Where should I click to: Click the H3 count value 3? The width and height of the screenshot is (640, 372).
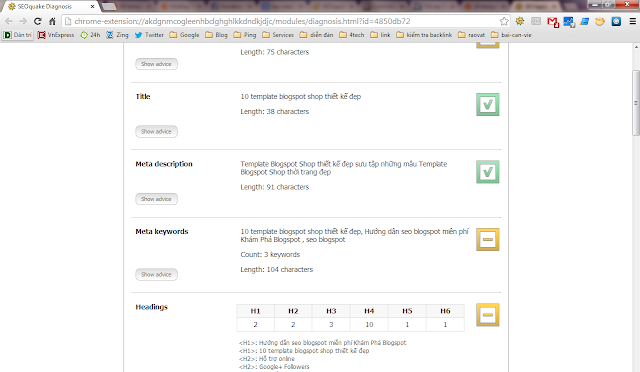[x=331, y=325]
